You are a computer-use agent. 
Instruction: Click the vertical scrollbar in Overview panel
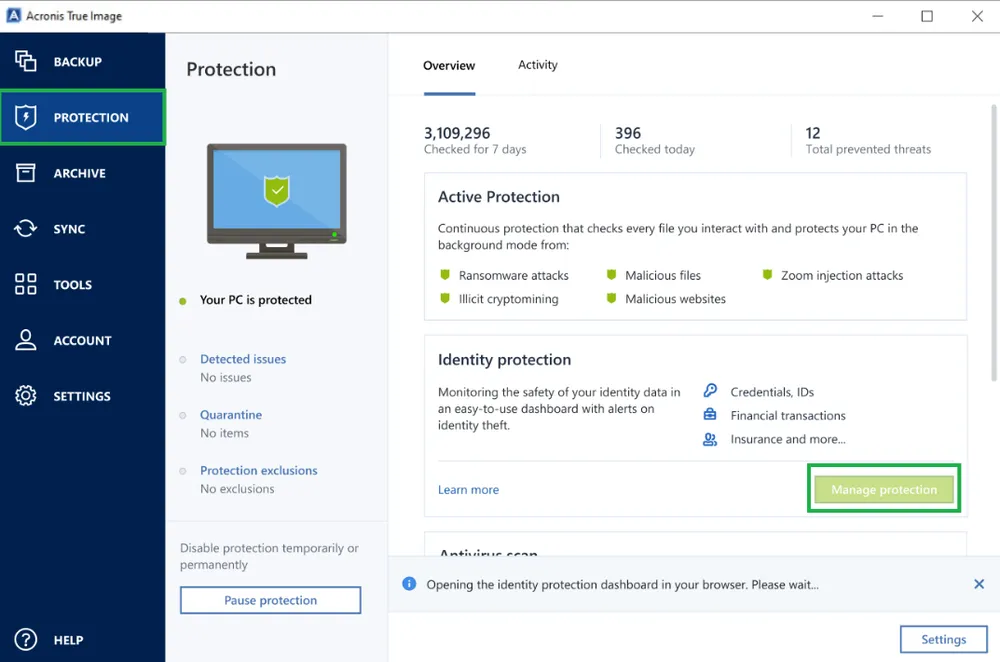click(993, 240)
